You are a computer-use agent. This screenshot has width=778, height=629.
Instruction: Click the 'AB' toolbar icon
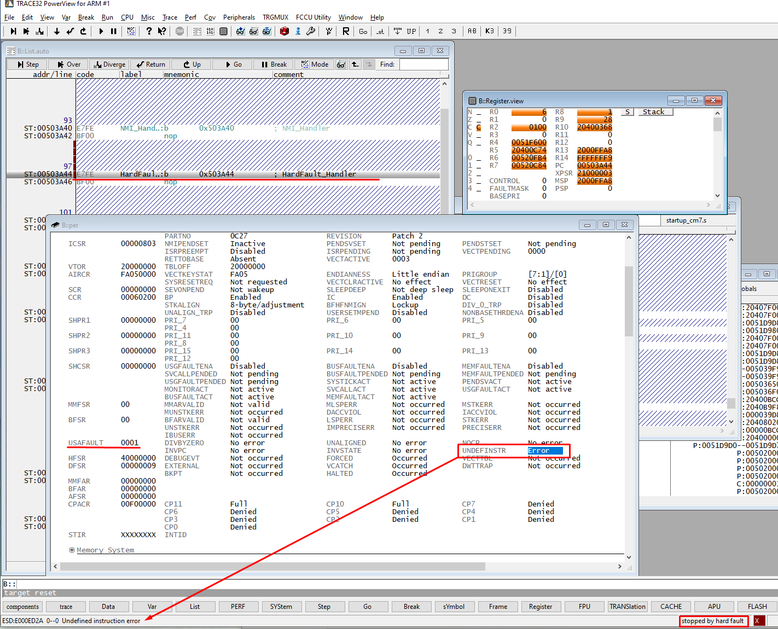pyautogui.click(x=472, y=31)
